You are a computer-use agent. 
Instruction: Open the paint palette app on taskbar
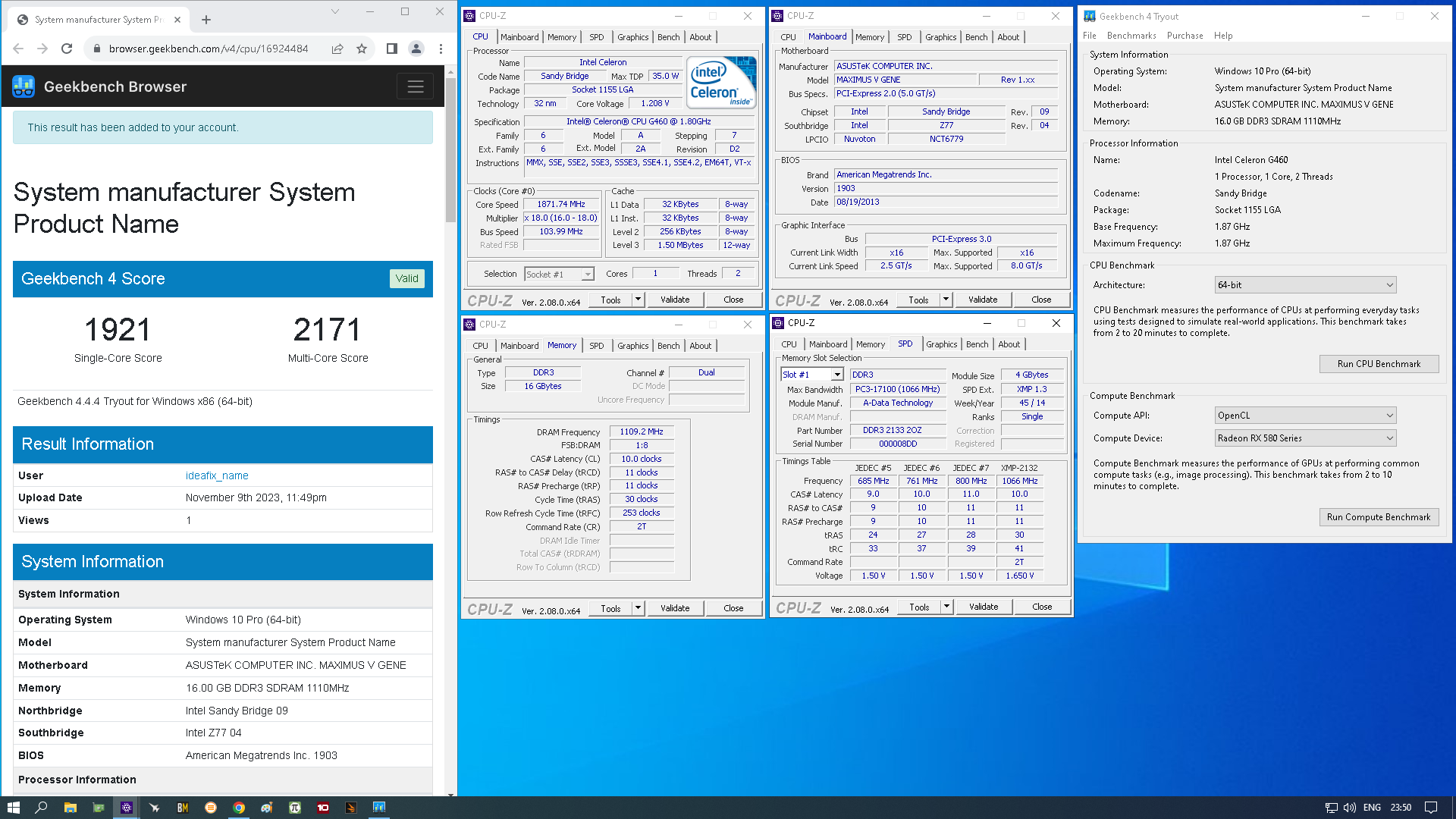click(x=267, y=808)
